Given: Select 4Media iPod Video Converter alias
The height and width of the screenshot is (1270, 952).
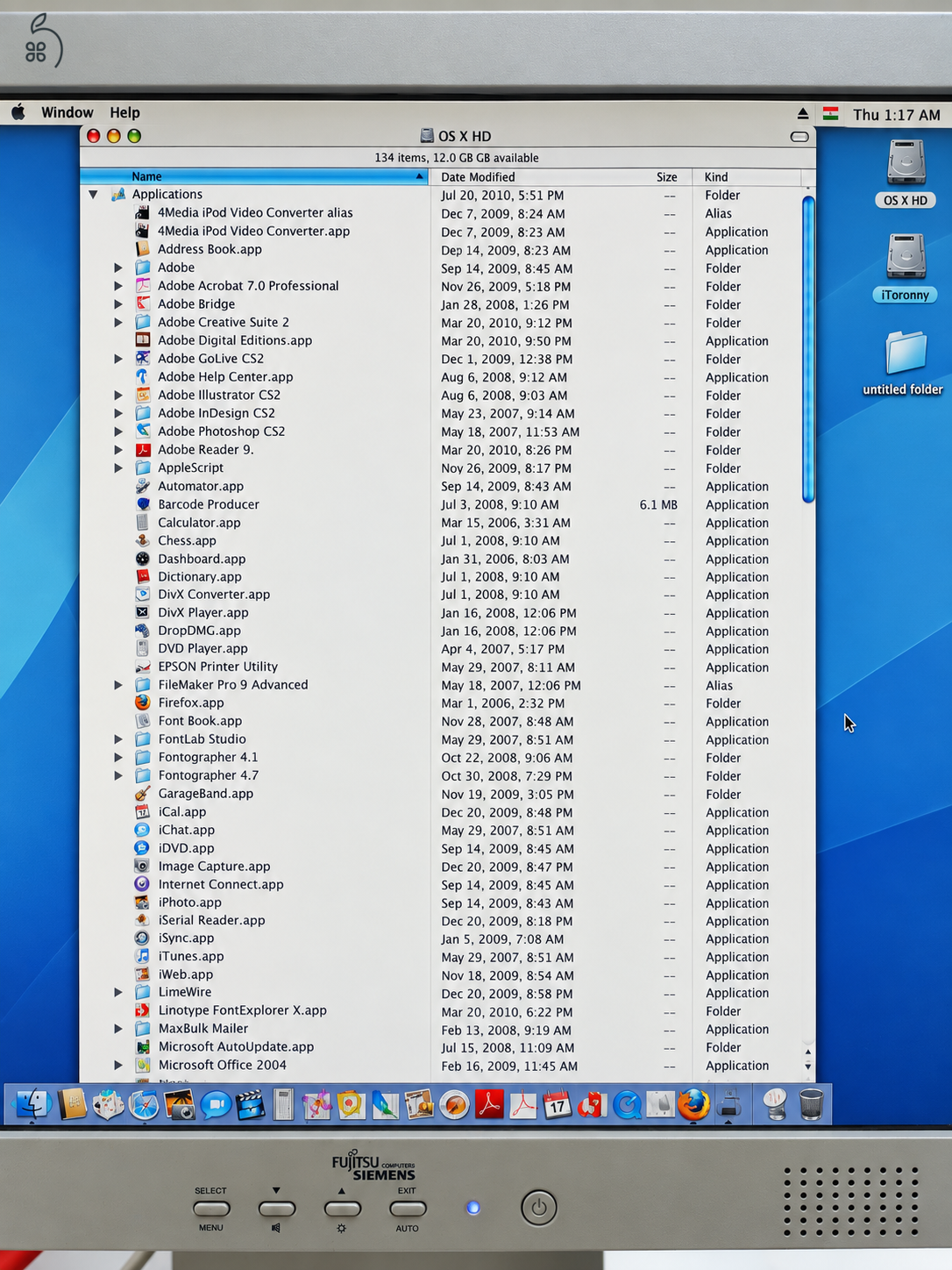Looking at the screenshot, I should [x=448, y=213].
